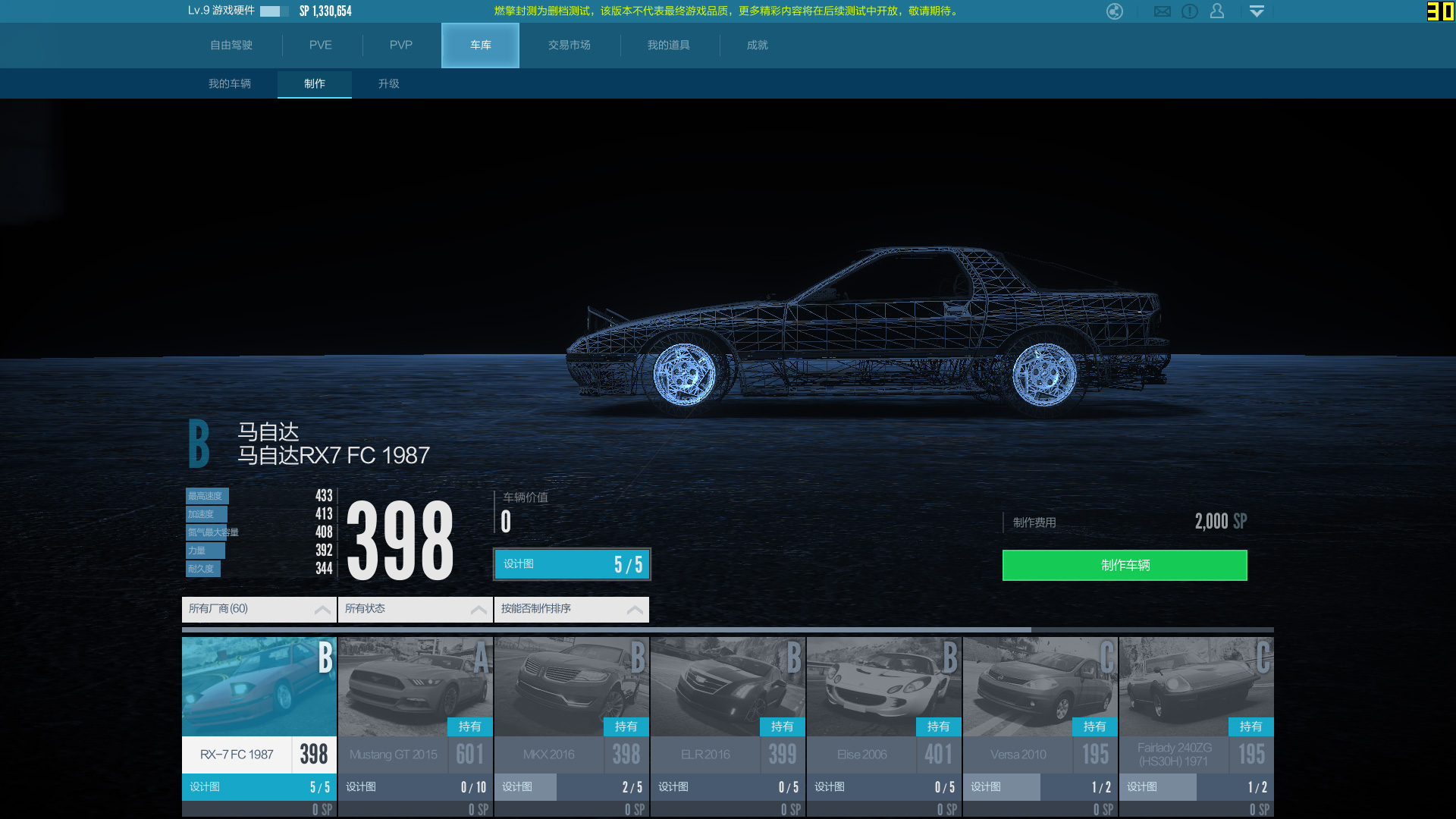Click the 持有 badge on ELR 2016
The height and width of the screenshot is (819, 1456).
click(x=783, y=726)
